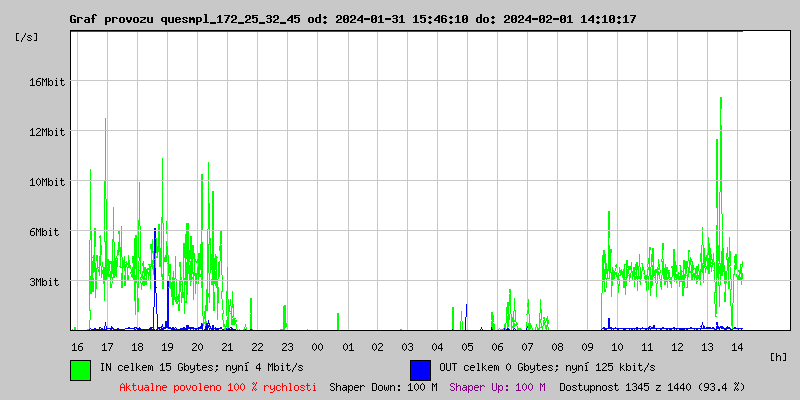Click the '[h]' unit label at bottom-right

(x=778, y=356)
